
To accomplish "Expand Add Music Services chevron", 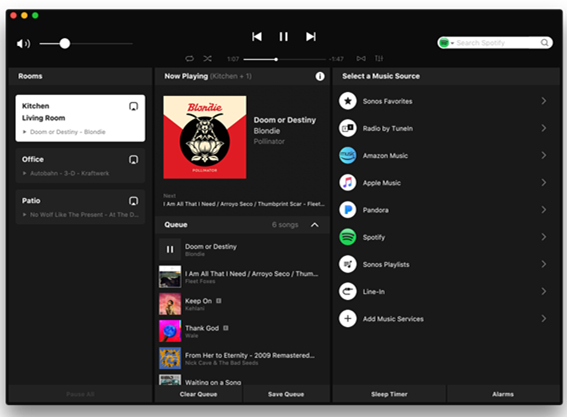I will (544, 319).
